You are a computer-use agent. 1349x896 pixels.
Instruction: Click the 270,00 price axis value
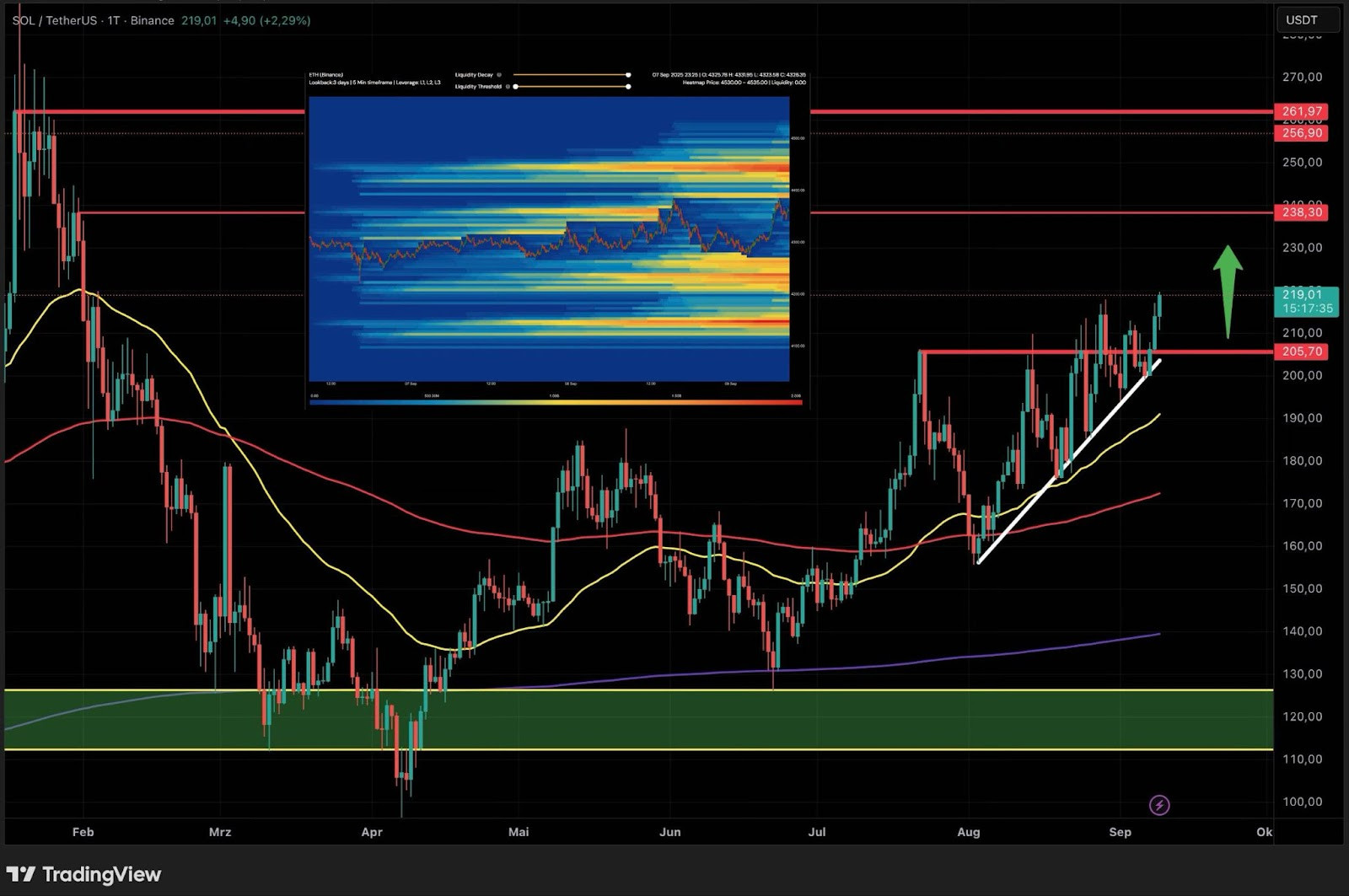point(1302,77)
